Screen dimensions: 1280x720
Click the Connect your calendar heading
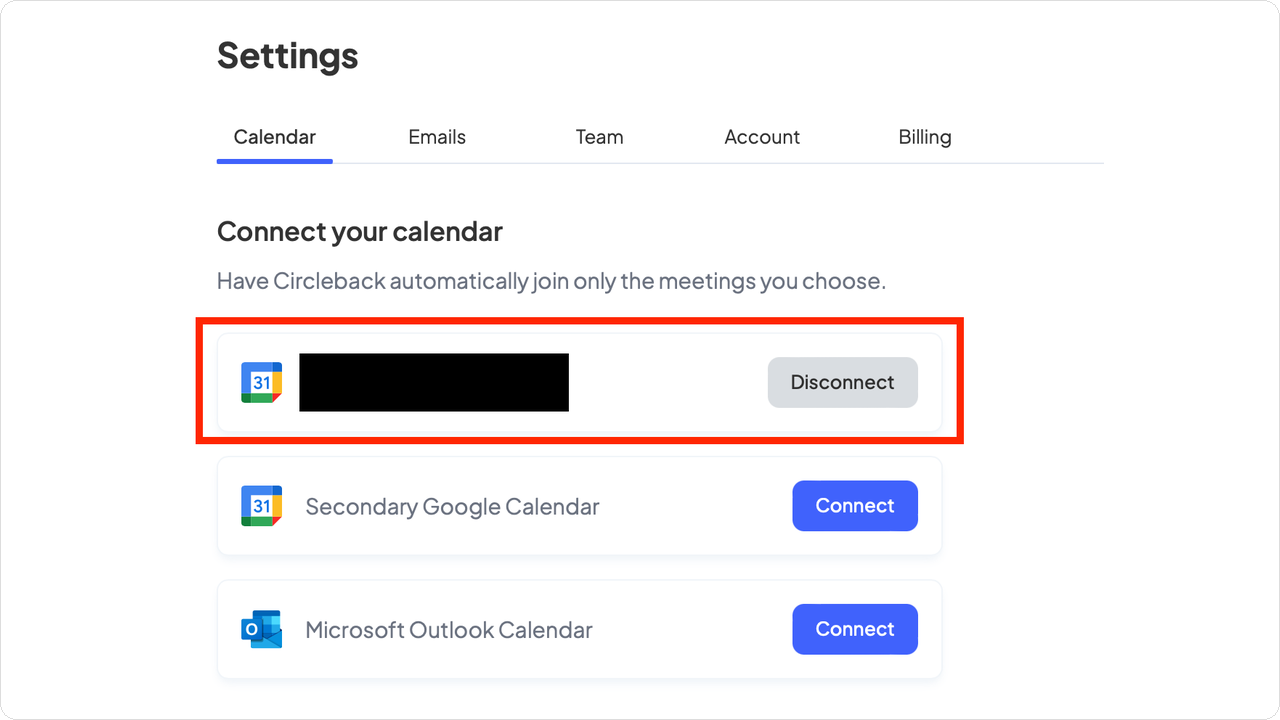click(x=360, y=232)
